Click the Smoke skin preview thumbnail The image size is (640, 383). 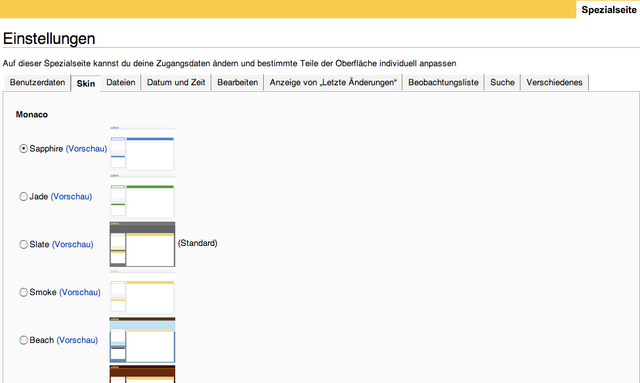(x=142, y=292)
